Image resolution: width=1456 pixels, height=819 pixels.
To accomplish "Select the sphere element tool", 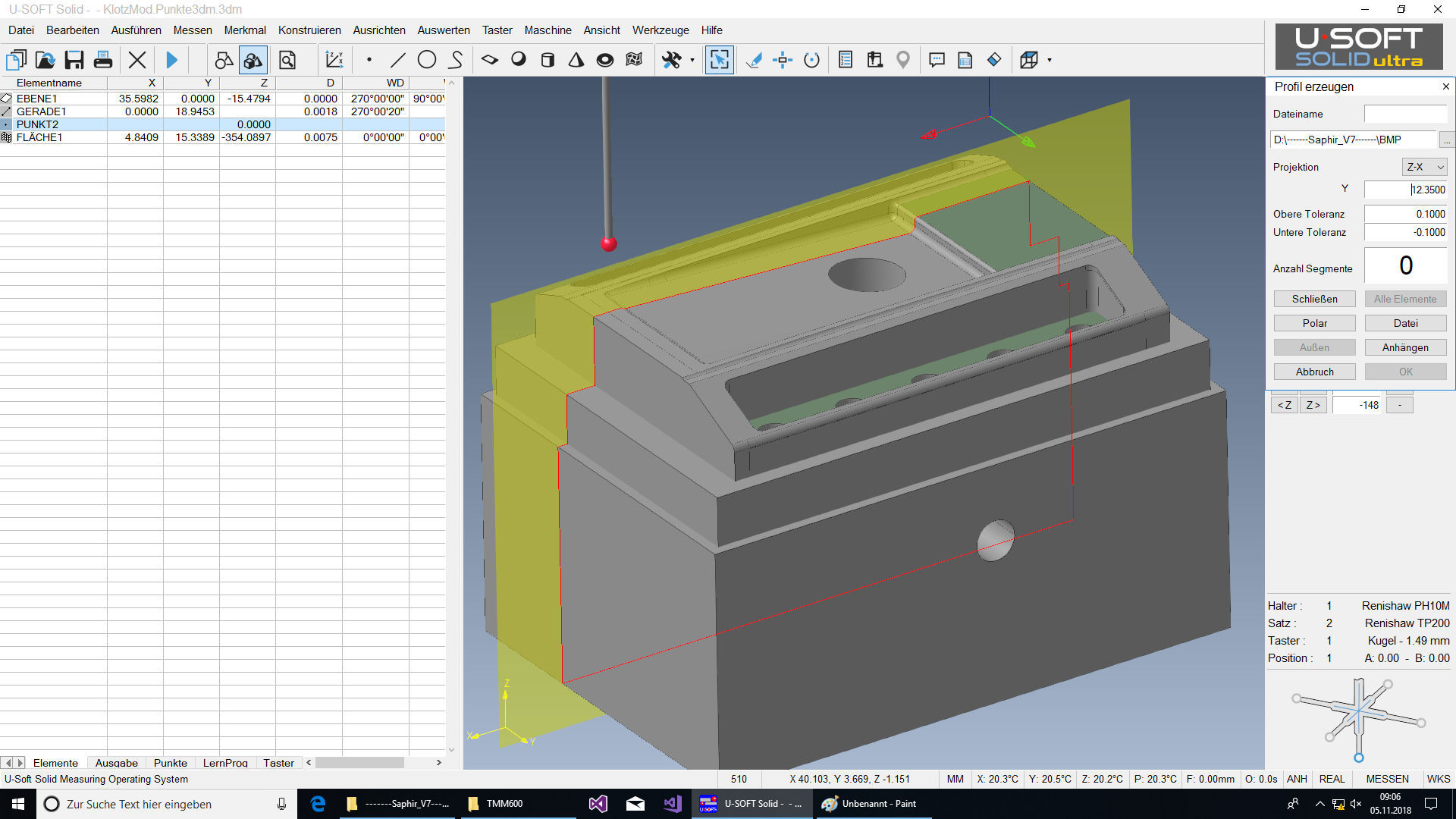I will [519, 59].
